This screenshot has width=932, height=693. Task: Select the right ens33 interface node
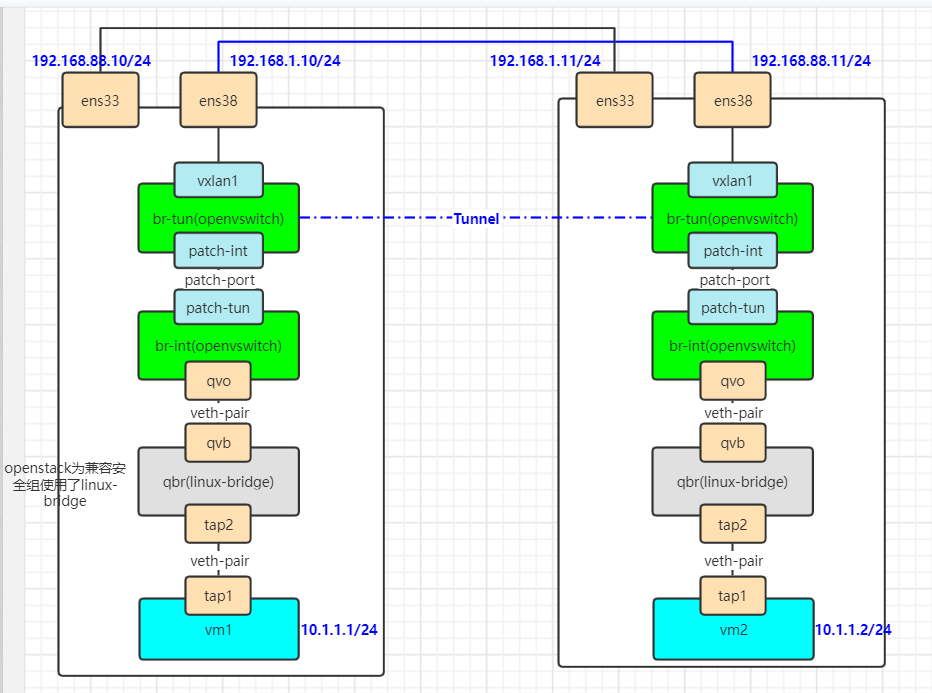(614, 100)
